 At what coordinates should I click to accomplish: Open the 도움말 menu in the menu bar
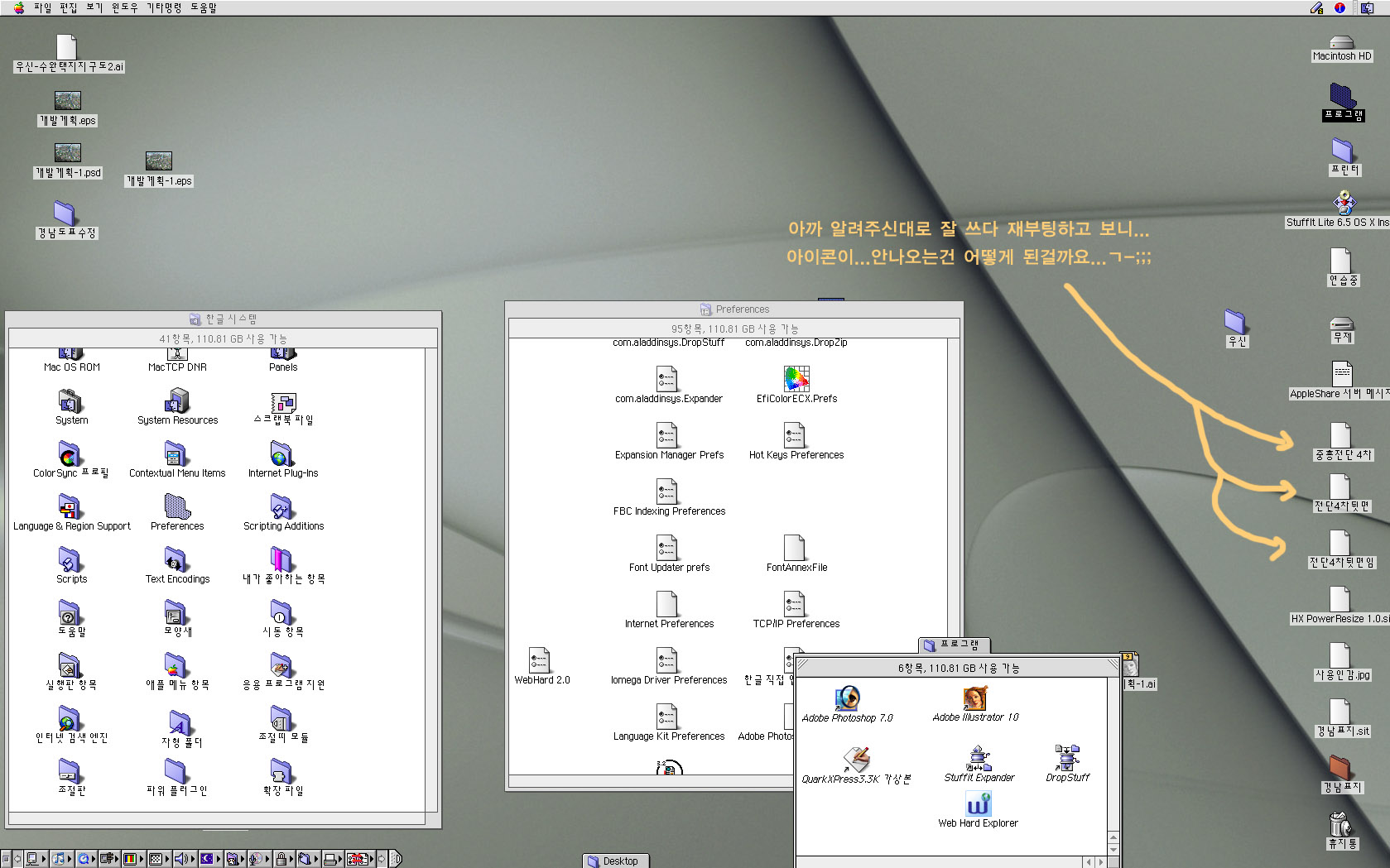pyautogui.click(x=204, y=7)
